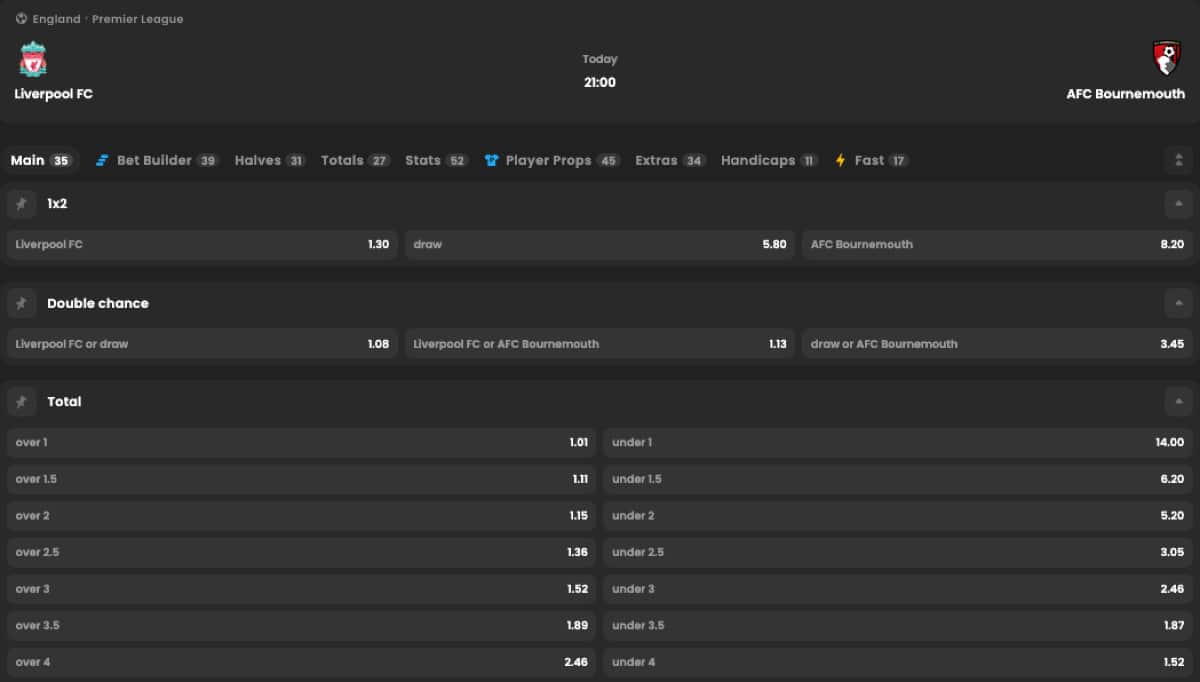Select Liverpool FC or draw 1.08

(202, 344)
